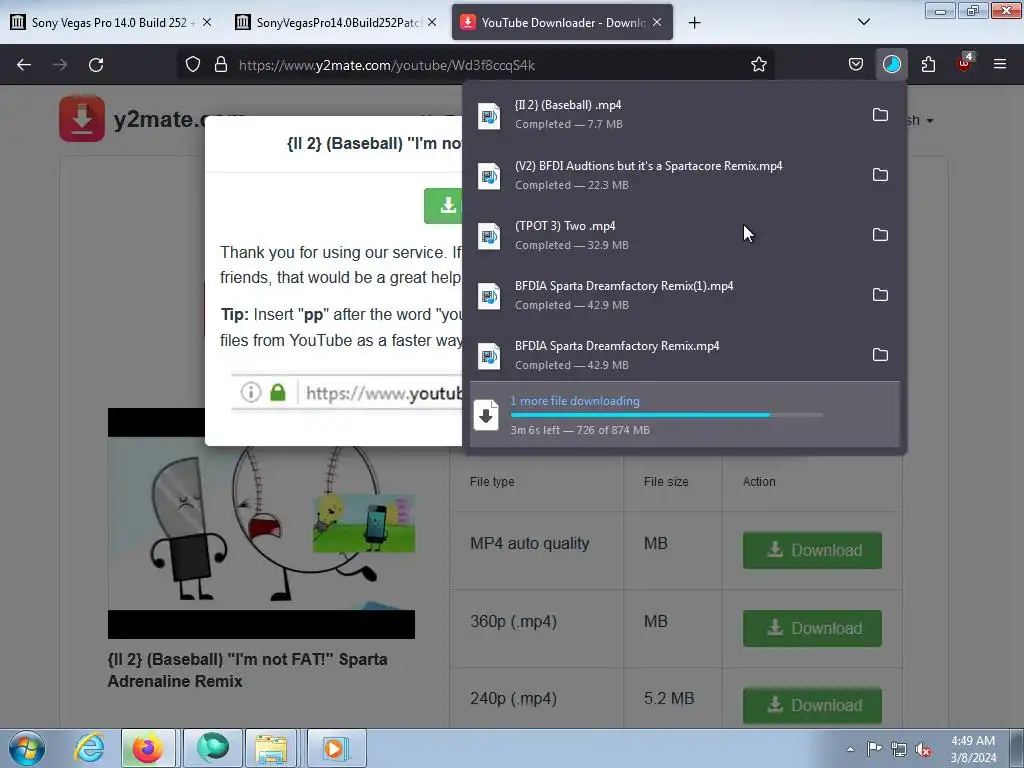Click the 'Action' column header
The height and width of the screenshot is (768, 1024).
759,482
